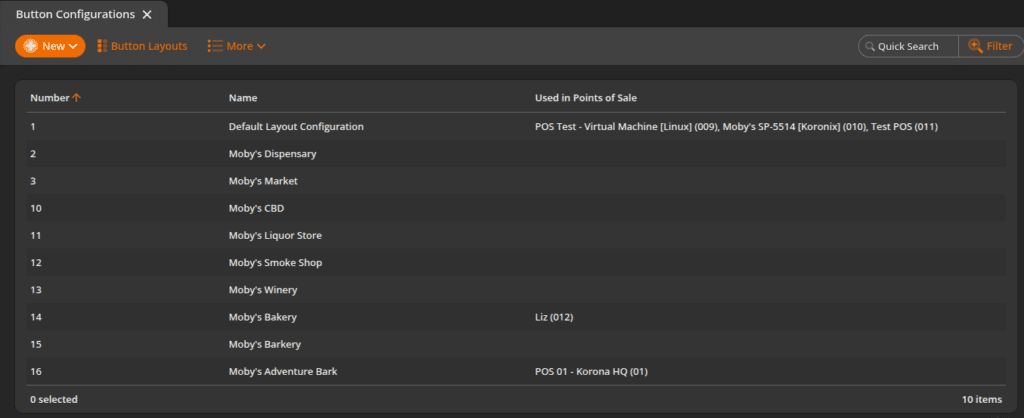Click the Button Layouts grid icon
Image resolution: width=1024 pixels, height=418 pixels.
102,46
